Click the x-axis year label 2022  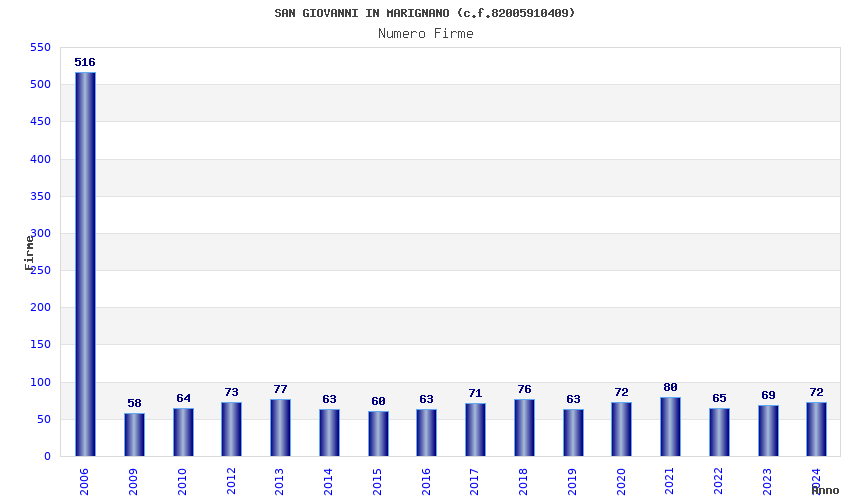(x=718, y=482)
